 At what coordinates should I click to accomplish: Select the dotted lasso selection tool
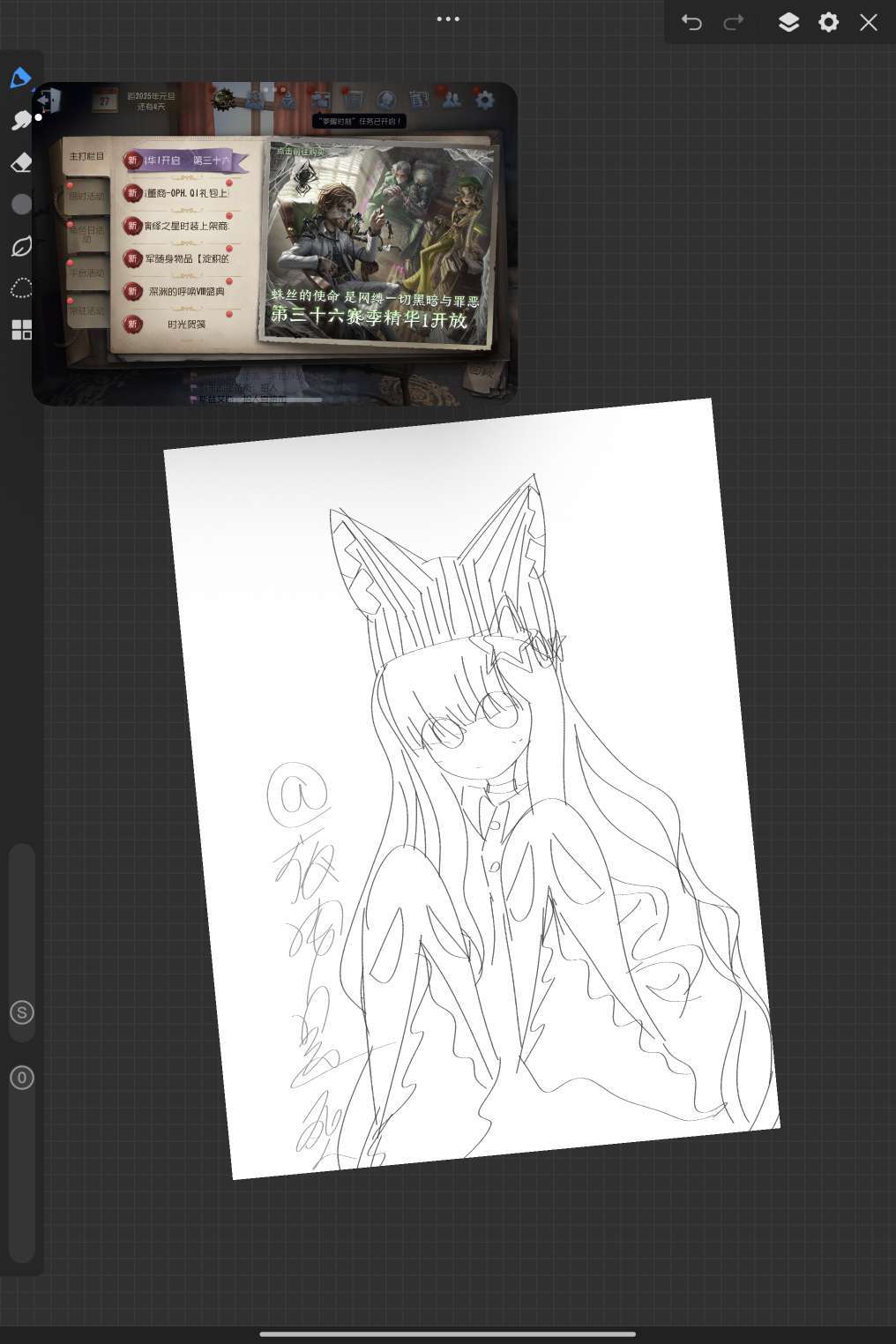click(x=21, y=288)
